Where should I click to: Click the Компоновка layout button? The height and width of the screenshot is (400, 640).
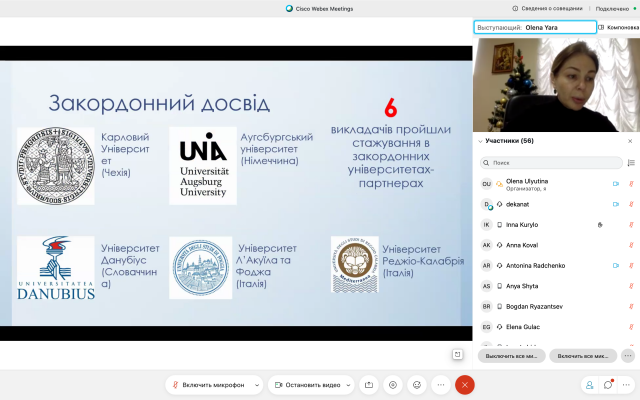click(618, 27)
